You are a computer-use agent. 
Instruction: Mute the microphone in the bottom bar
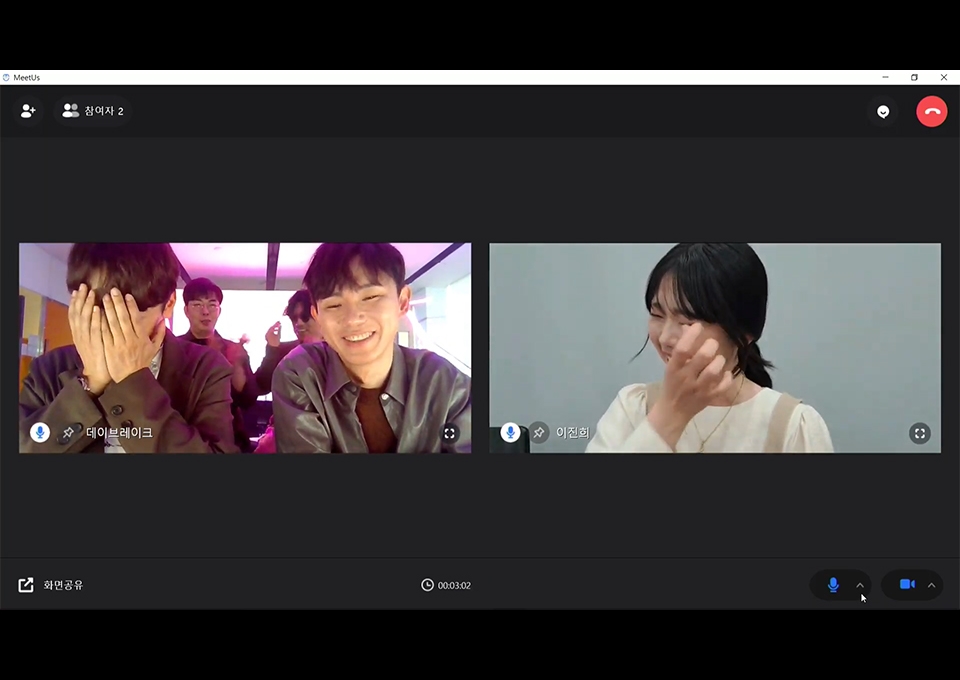(832, 585)
